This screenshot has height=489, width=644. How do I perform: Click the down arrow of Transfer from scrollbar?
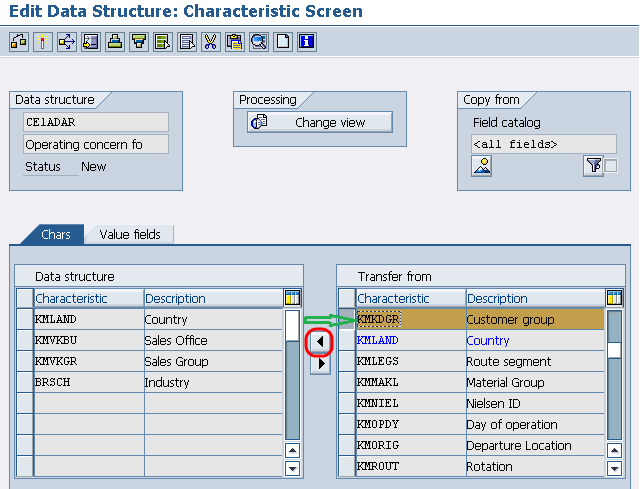(614, 468)
